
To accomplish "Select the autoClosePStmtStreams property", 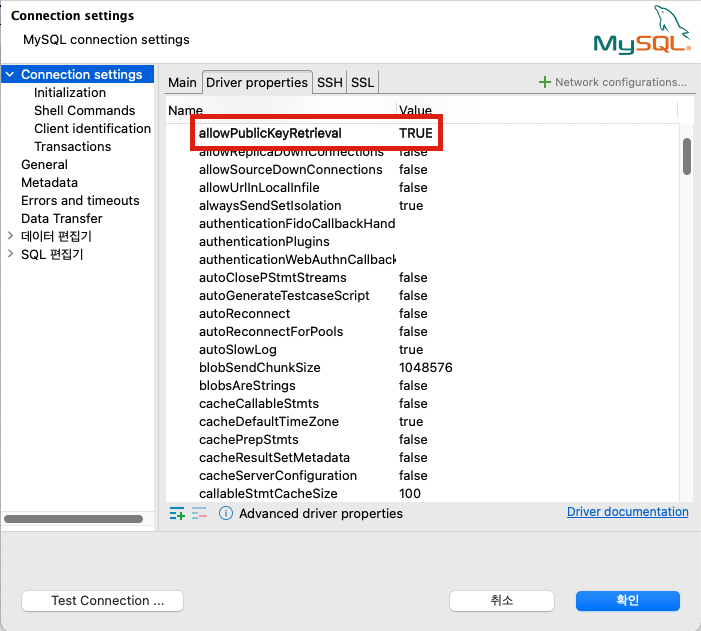I will 273,277.
